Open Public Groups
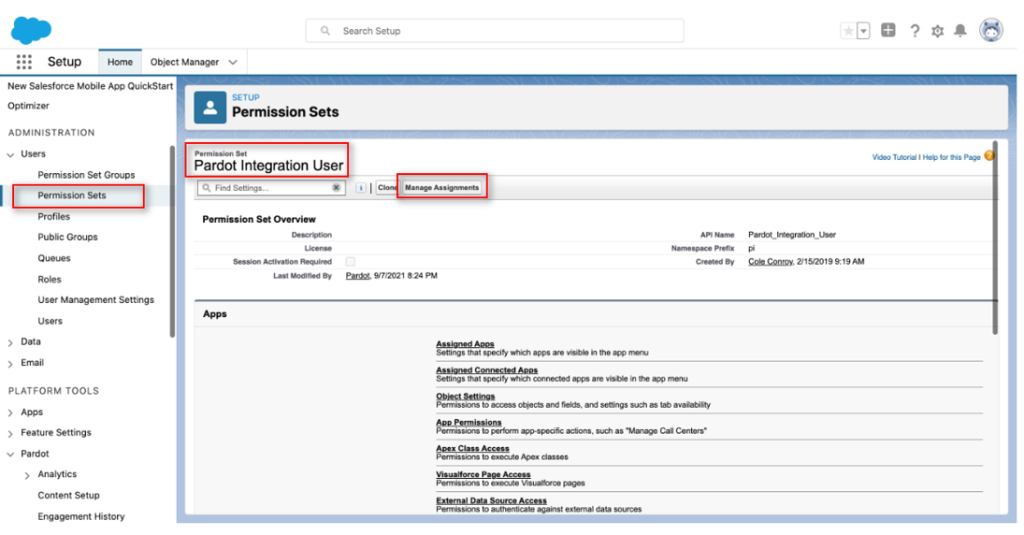The height and width of the screenshot is (535, 1024). tap(67, 236)
